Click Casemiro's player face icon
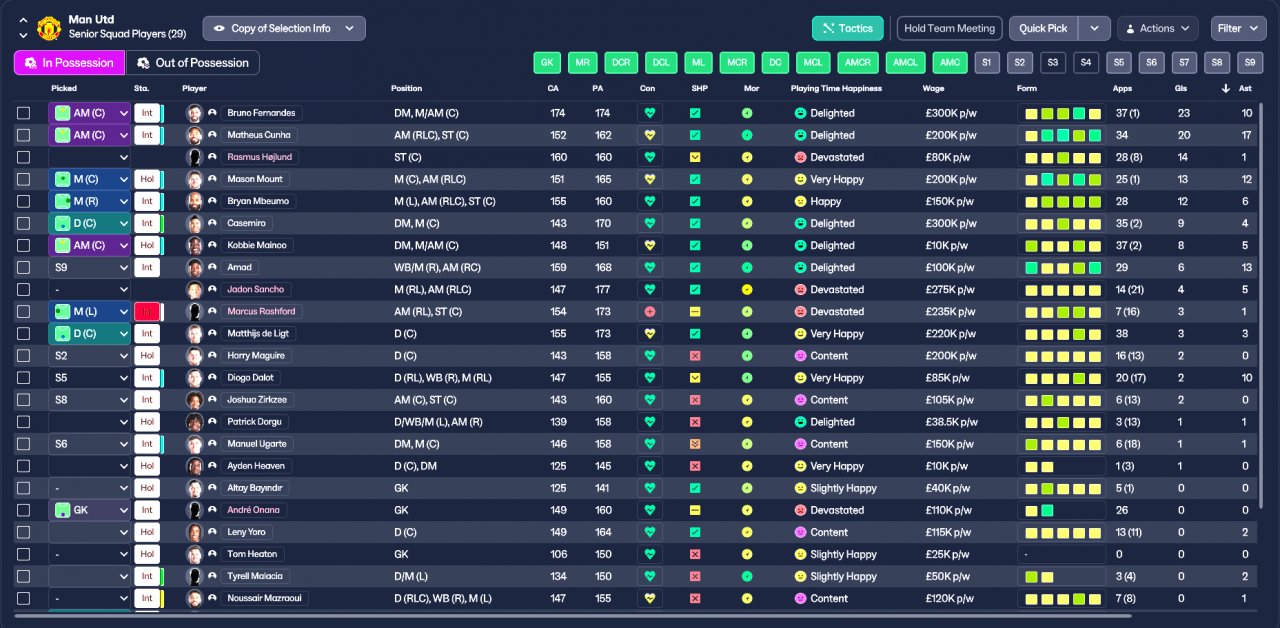The width and height of the screenshot is (1280, 628). click(x=194, y=223)
